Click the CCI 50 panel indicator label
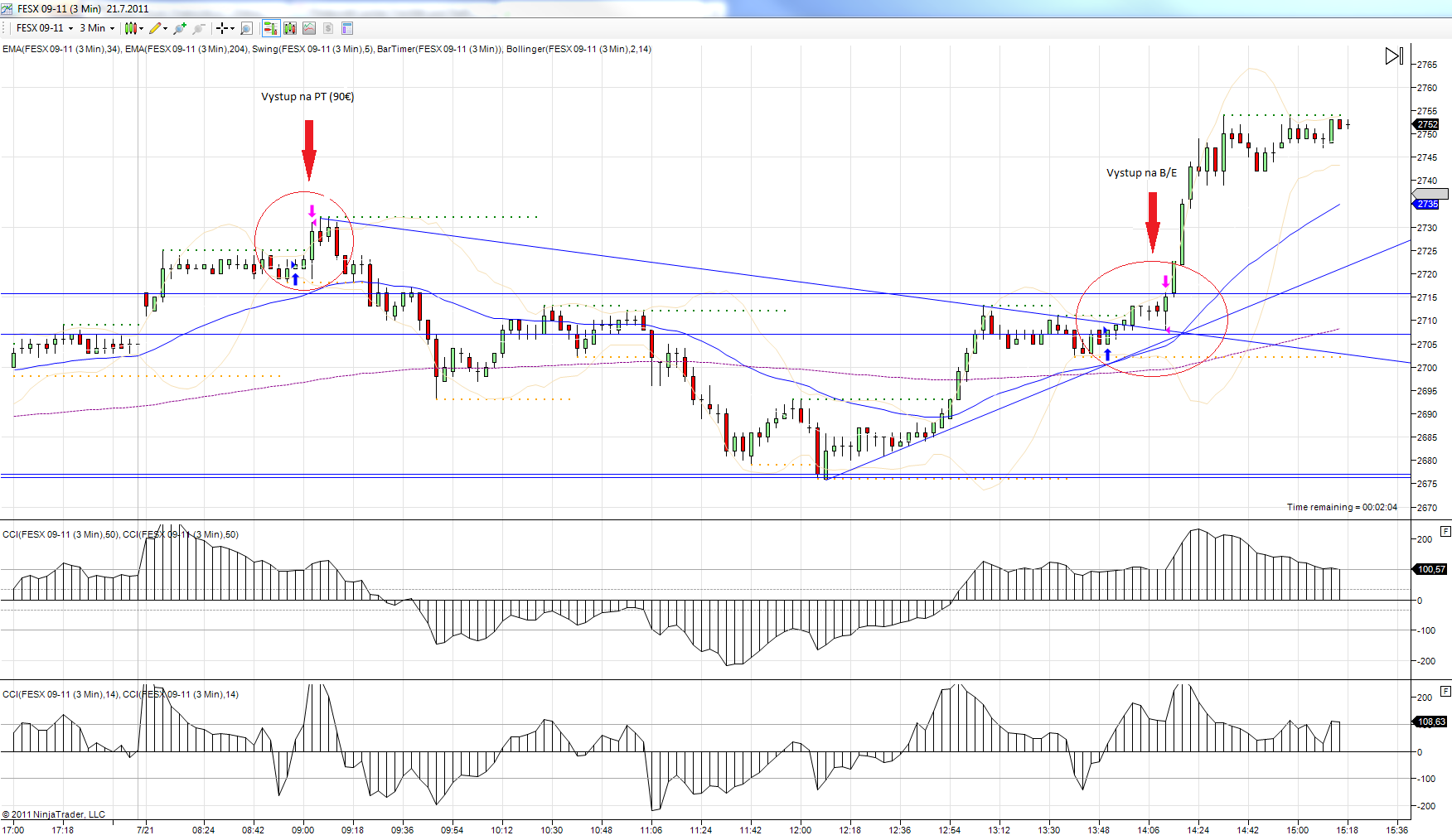The width and height of the screenshot is (1452, 840). 120,534
